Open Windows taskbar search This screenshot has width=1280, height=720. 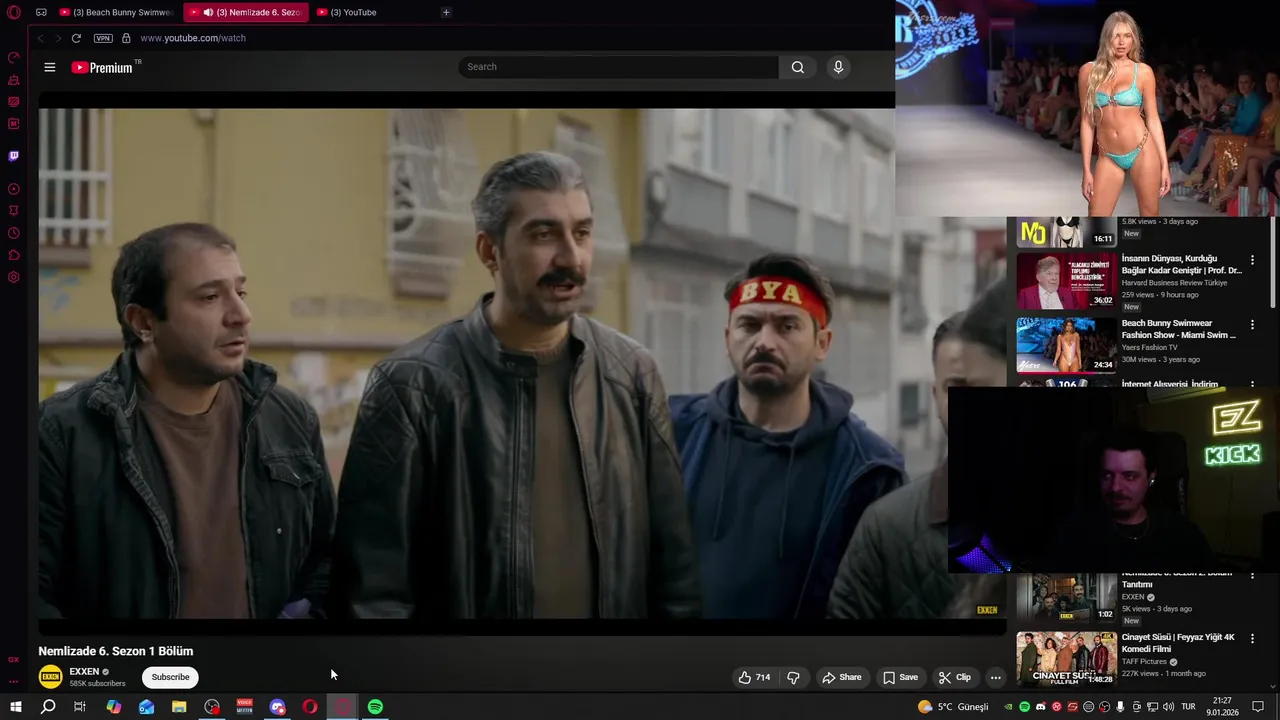click(x=48, y=707)
